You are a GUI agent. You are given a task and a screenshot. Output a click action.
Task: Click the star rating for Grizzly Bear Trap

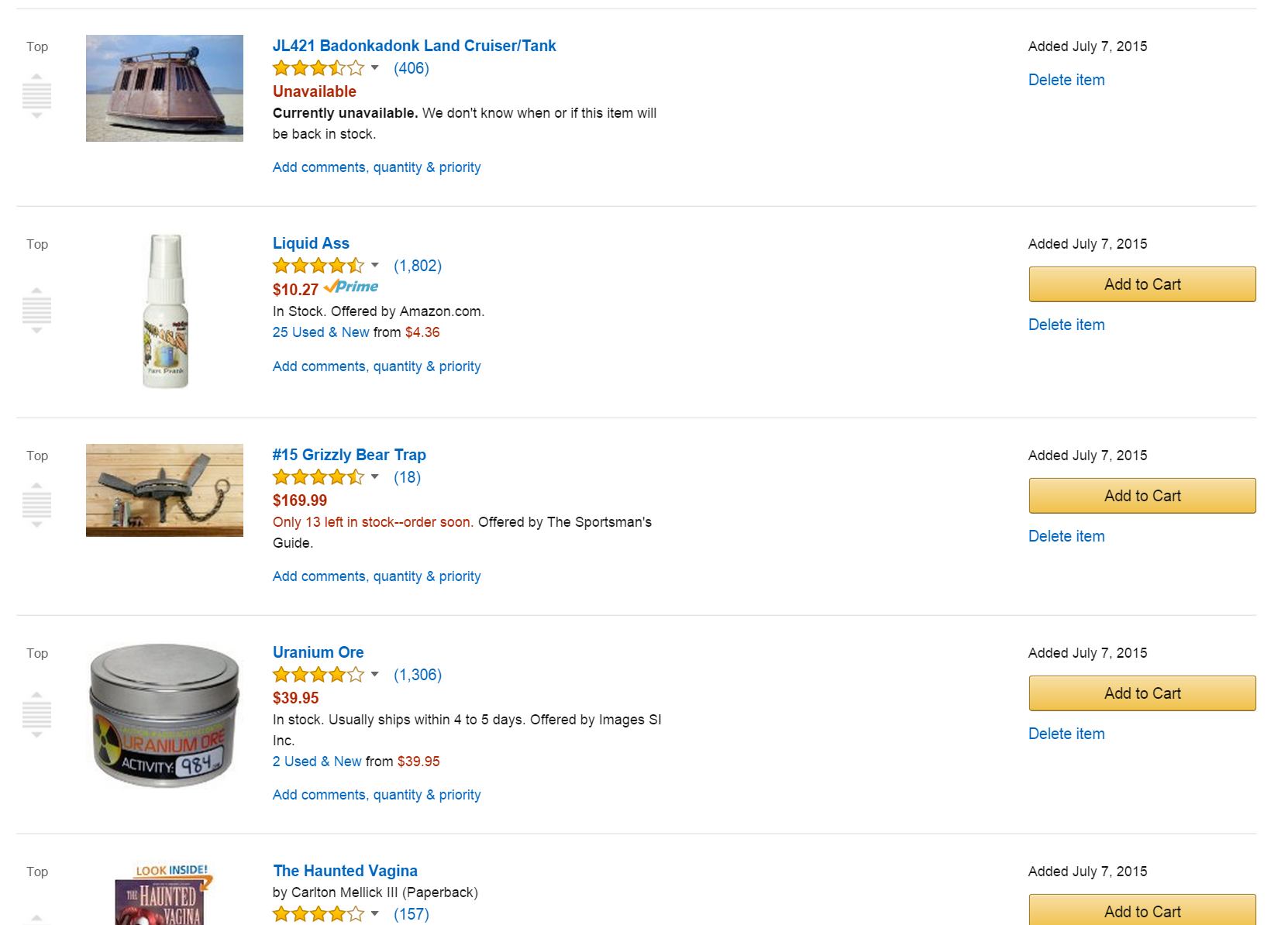coord(318,477)
